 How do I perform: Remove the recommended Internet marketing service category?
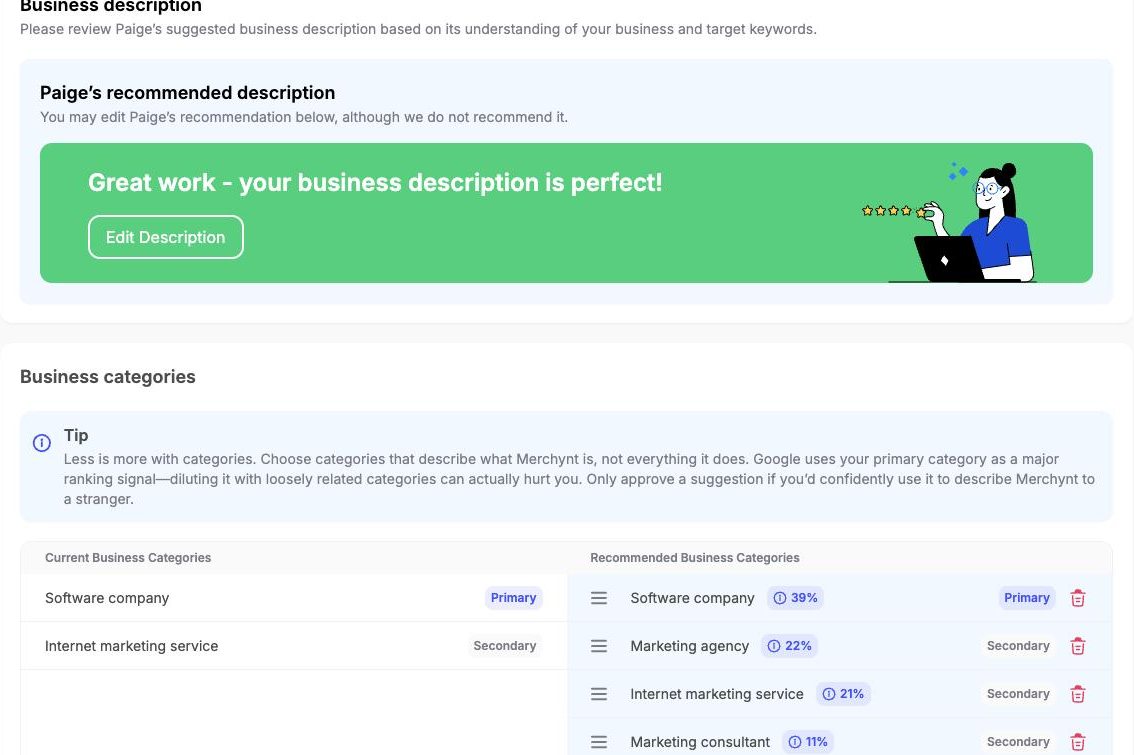[x=1078, y=694]
